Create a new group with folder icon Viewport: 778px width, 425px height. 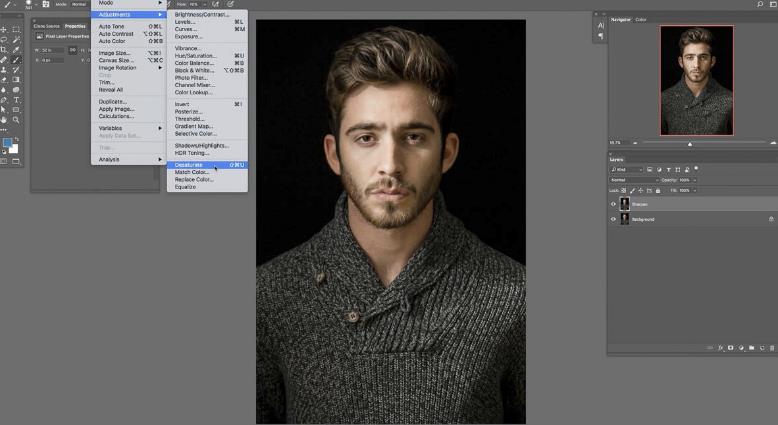pyautogui.click(x=751, y=348)
